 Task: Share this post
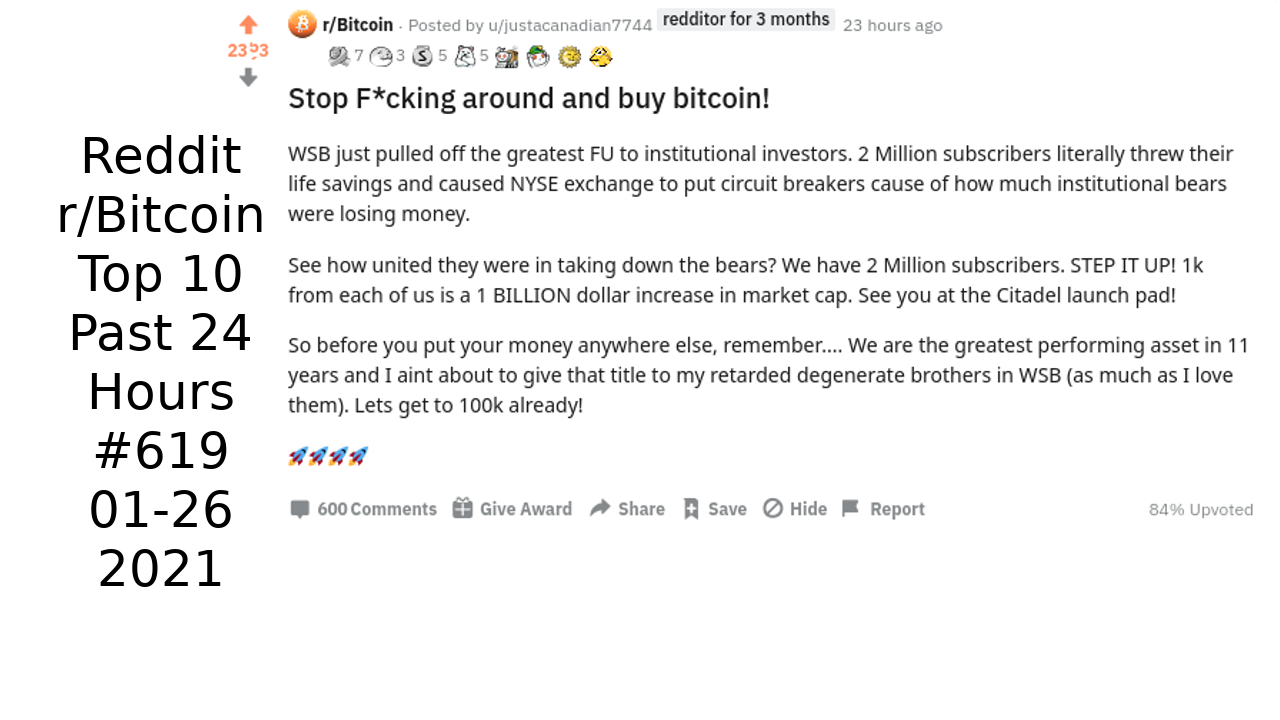coord(627,509)
